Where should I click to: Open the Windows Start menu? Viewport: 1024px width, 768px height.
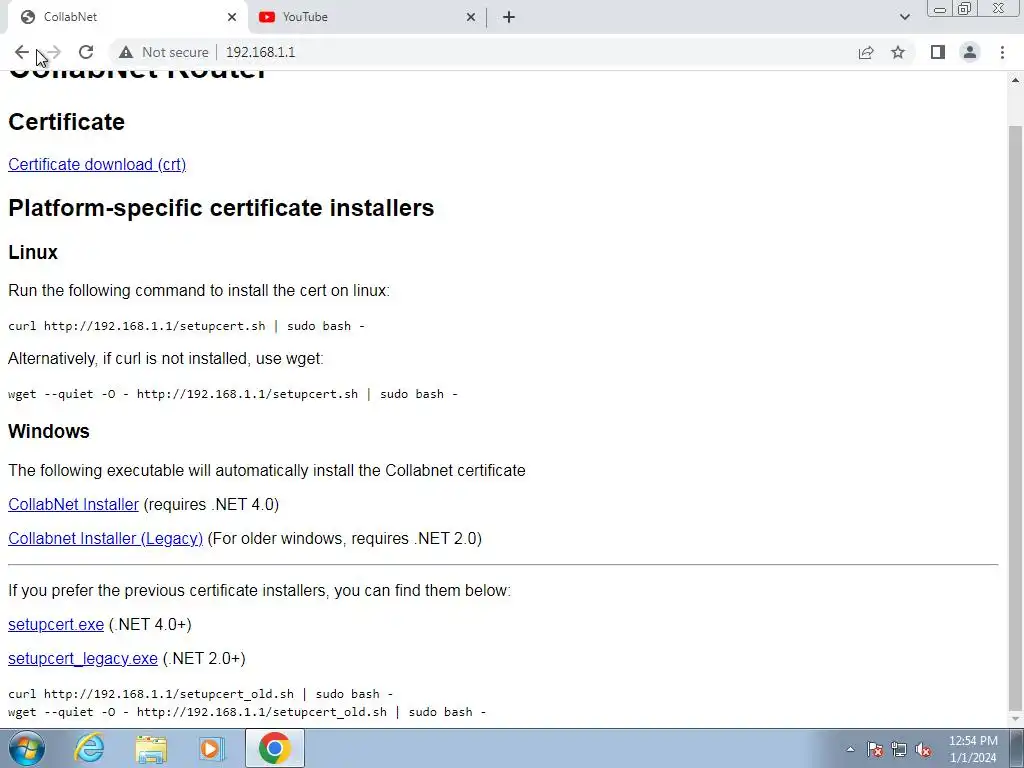[x=27, y=748]
